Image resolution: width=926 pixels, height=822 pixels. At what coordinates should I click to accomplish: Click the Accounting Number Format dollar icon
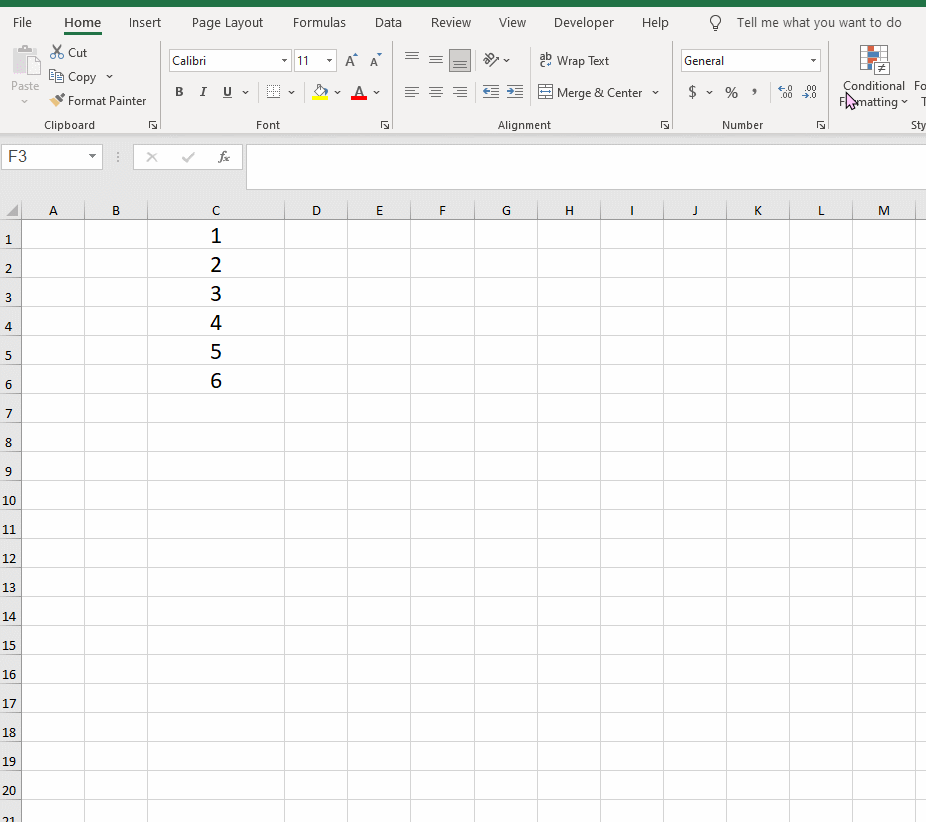pyautogui.click(x=692, y=92)
